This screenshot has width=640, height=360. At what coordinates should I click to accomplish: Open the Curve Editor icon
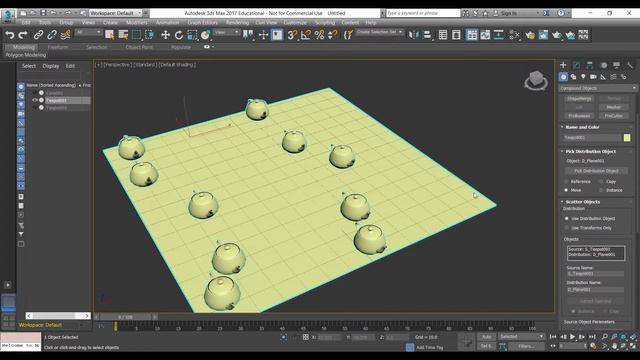[485, 35]
